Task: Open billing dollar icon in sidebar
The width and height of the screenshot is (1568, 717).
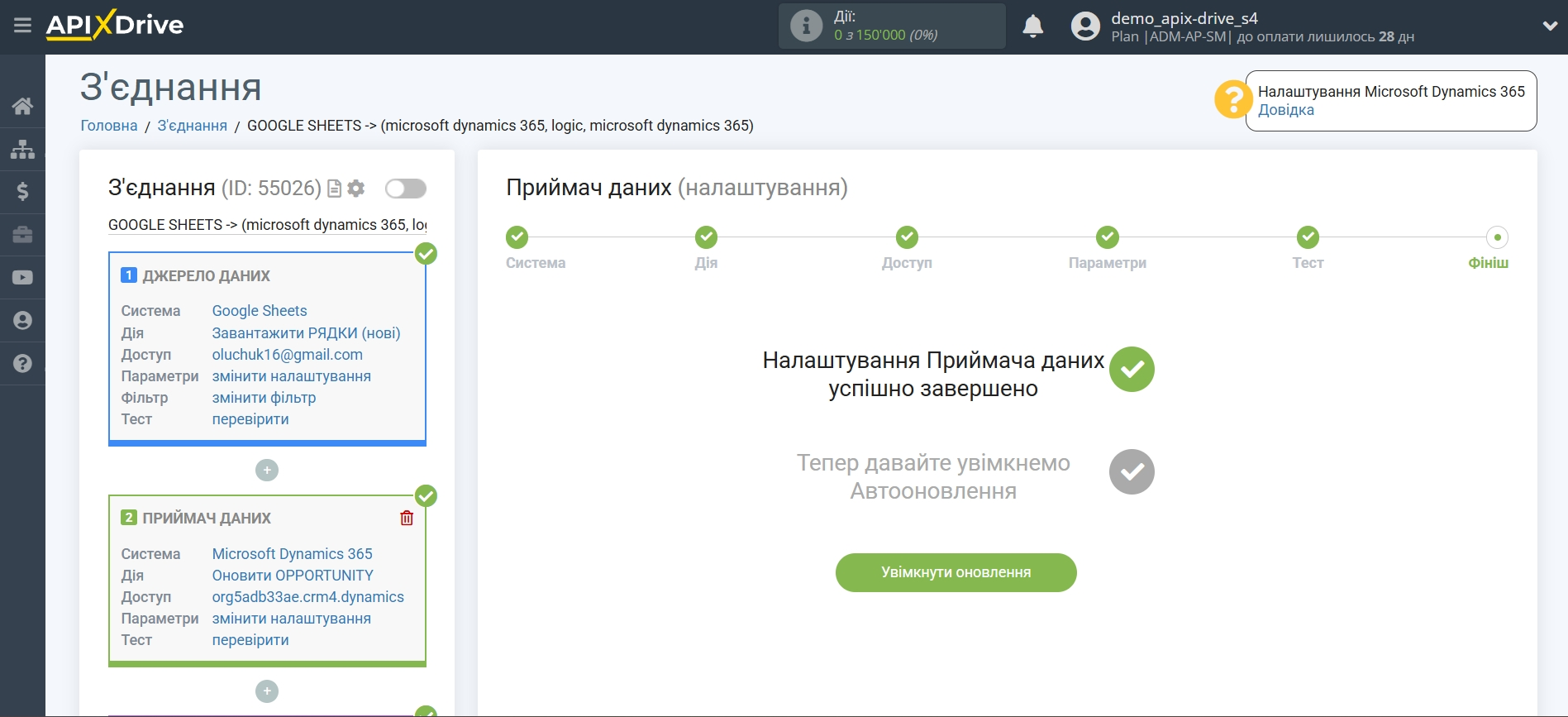Action: 22,192
